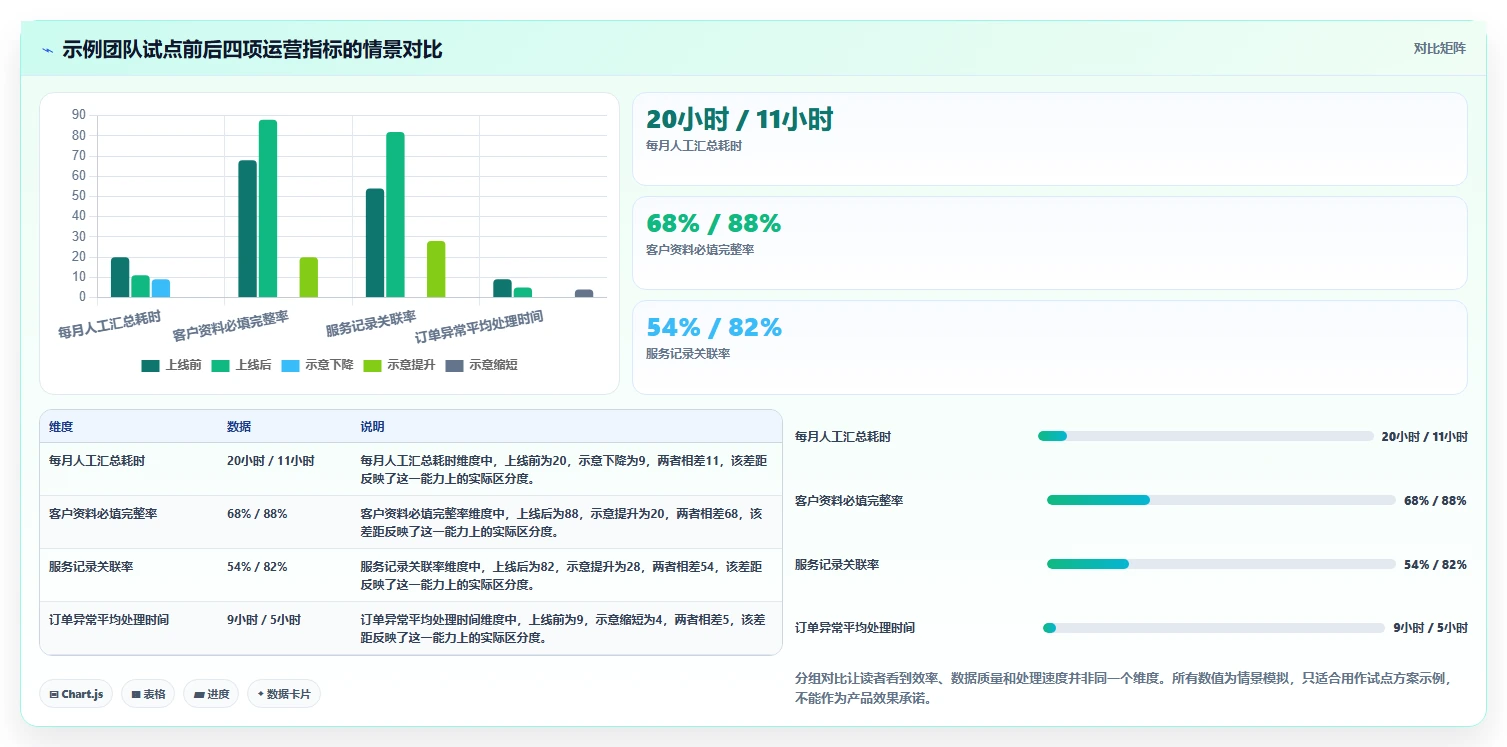Click the 数据 column header

(239, 427)
